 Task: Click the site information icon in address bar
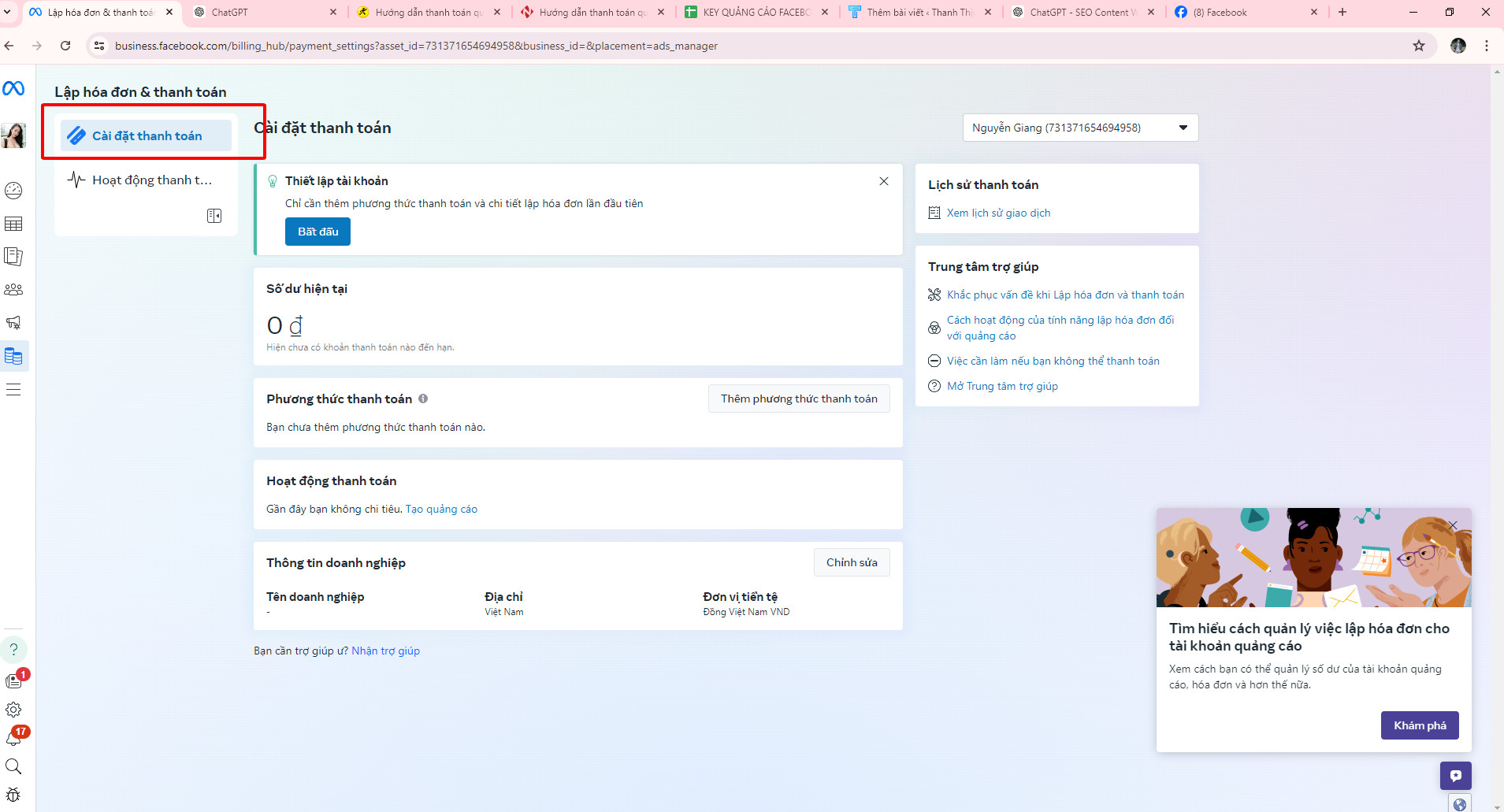[x=99, y=46]
